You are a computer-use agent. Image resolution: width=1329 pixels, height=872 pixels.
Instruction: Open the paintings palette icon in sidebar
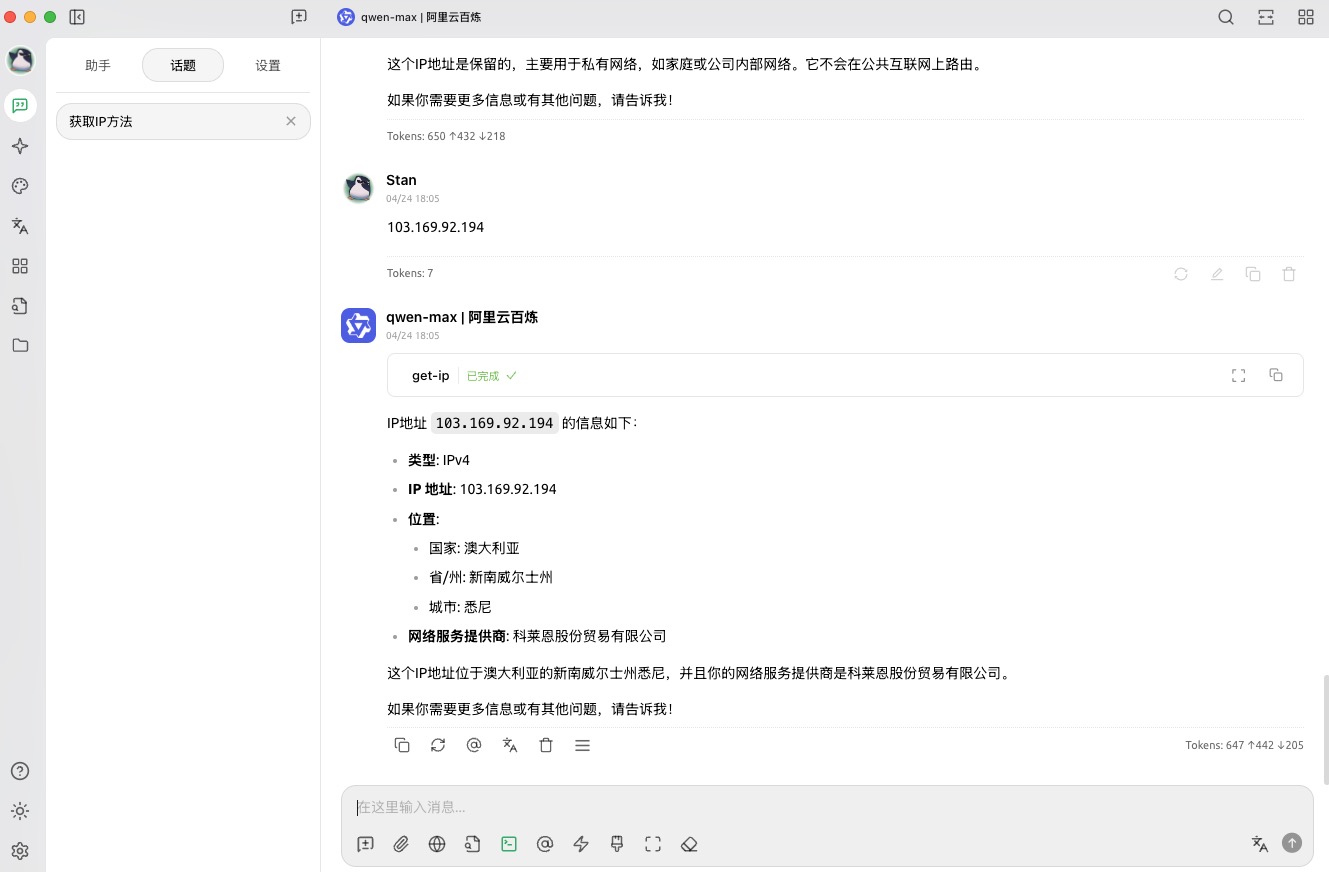(20, 186)
